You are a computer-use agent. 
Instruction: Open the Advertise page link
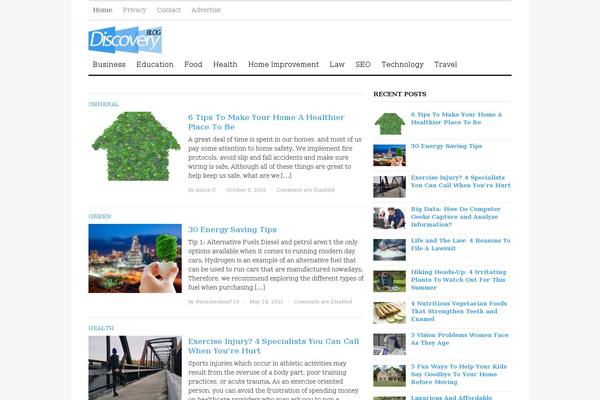[x=206, y=10]
